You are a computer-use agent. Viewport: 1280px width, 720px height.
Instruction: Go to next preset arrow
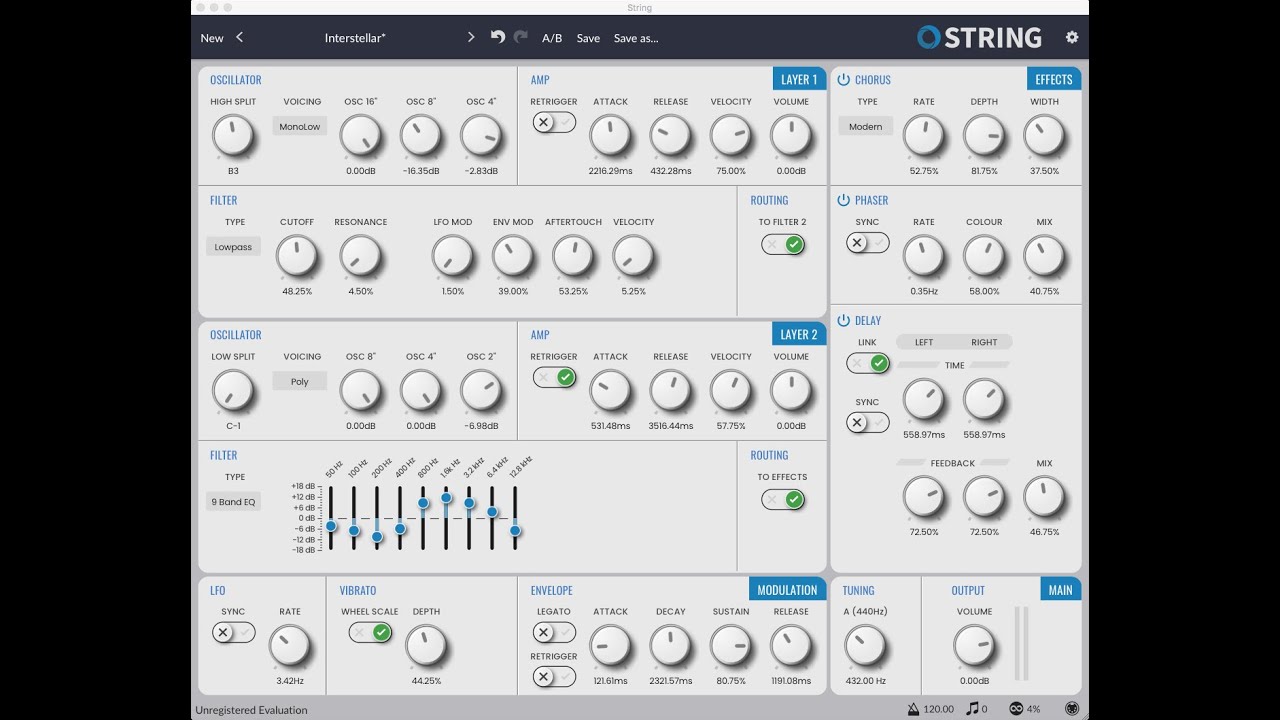point(471,38)
